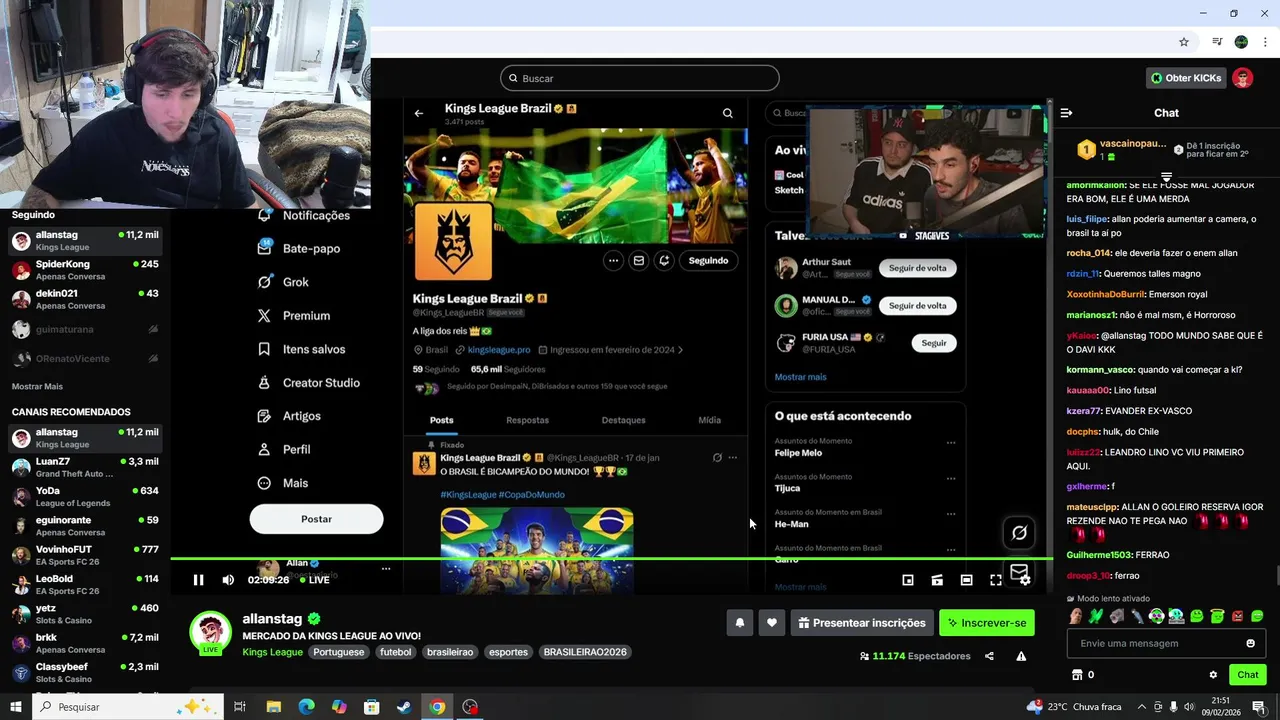Viewport: 1280px width, 720px height.
Task: Click the esportes tag
Action: (508, 652)
